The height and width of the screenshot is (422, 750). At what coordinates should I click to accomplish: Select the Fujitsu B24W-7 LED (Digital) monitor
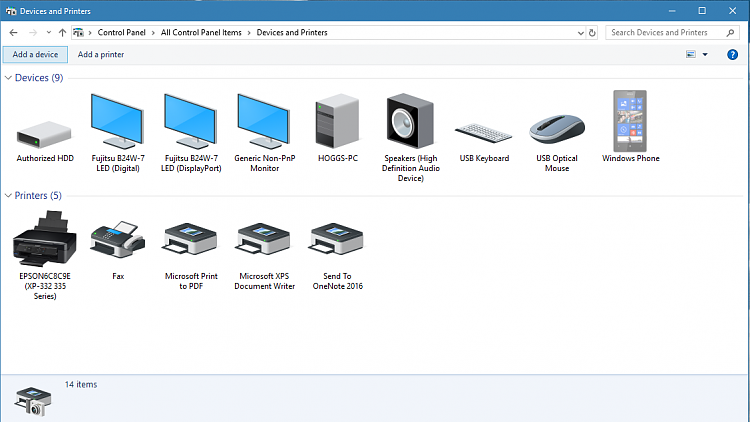[x=117, y=122]
